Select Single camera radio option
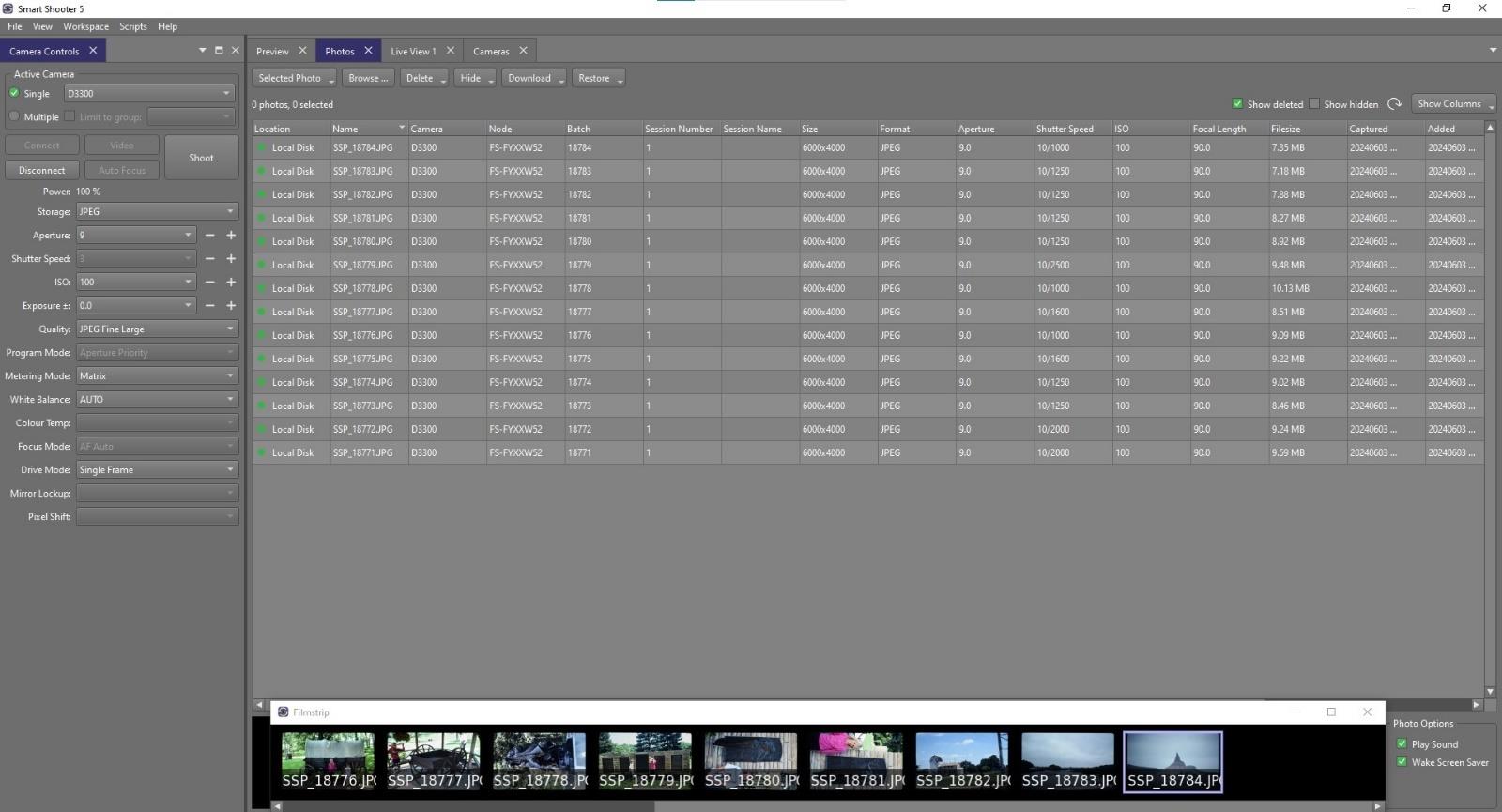This screenshot has height=812, width=1502. pos(14,93)
